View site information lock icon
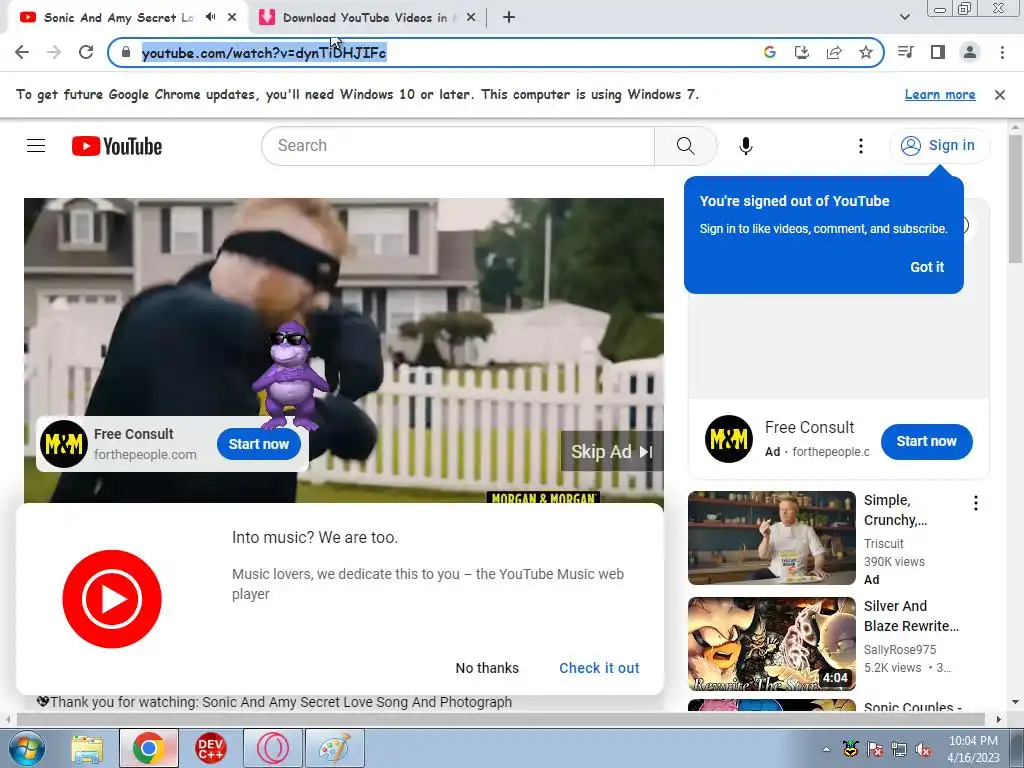The width and height of the screenshot is (1024, 768). [x=126, y=52]
